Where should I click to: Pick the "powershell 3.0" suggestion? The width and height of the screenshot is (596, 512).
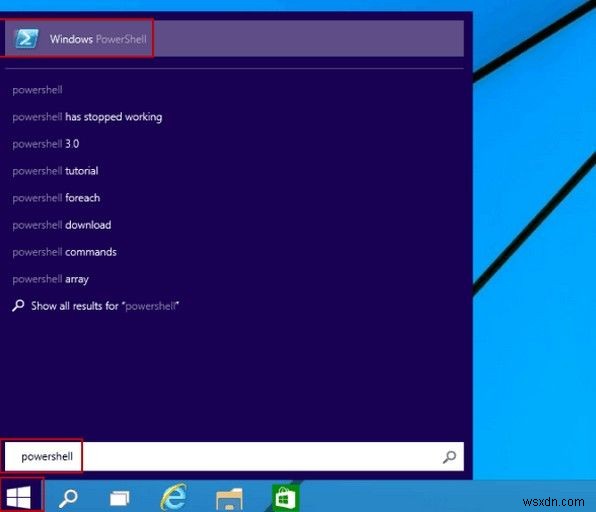[x=46, y=144]
